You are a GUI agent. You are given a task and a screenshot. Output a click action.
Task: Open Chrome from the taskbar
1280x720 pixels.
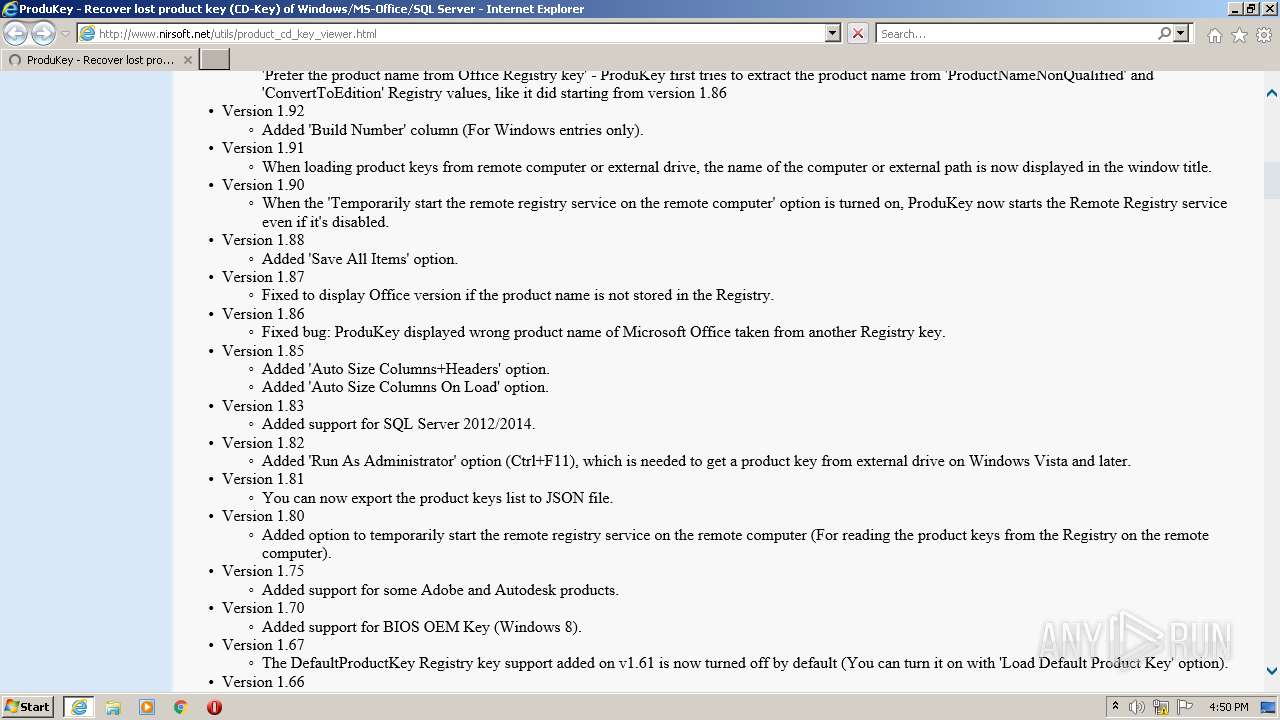[181, 707]
